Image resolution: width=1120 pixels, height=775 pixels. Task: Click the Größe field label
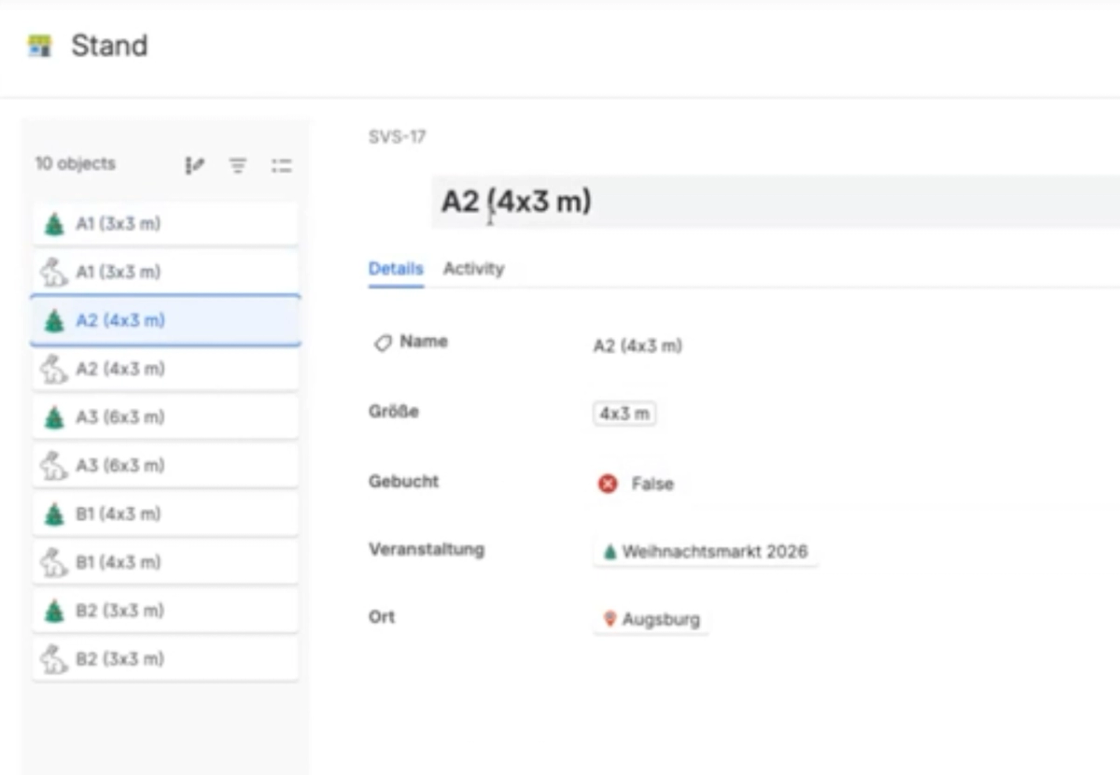(x=394, y=411)
